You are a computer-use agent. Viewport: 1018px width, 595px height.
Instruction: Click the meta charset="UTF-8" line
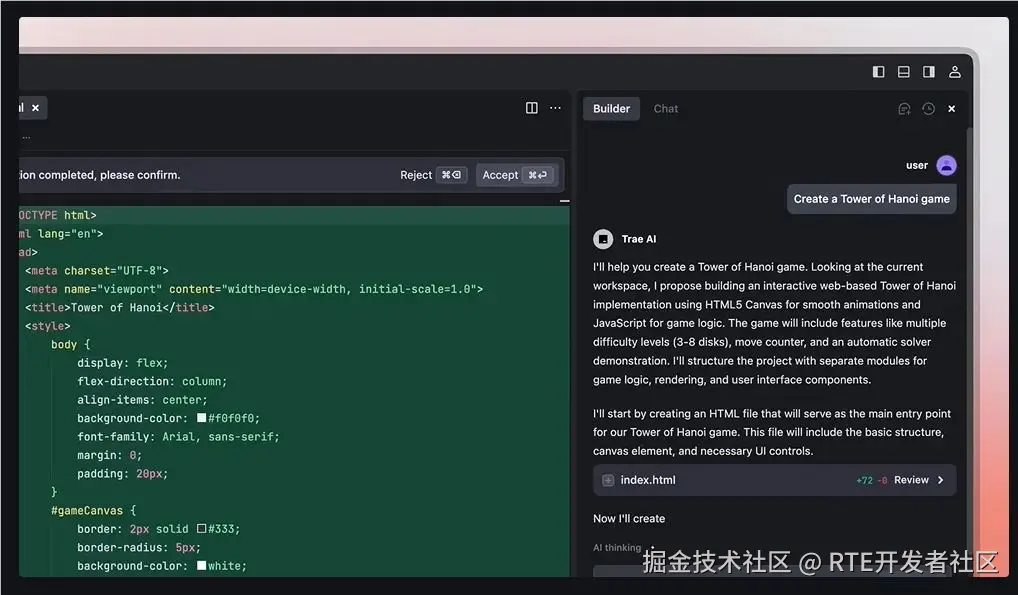tap(97, 270)
